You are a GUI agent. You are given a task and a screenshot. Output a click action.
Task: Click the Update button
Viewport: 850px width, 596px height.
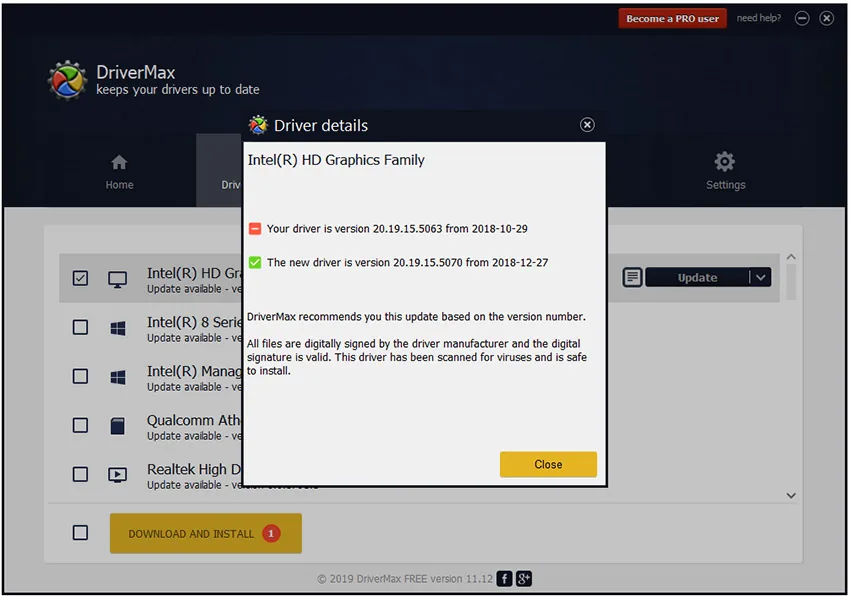coord(697,278)
